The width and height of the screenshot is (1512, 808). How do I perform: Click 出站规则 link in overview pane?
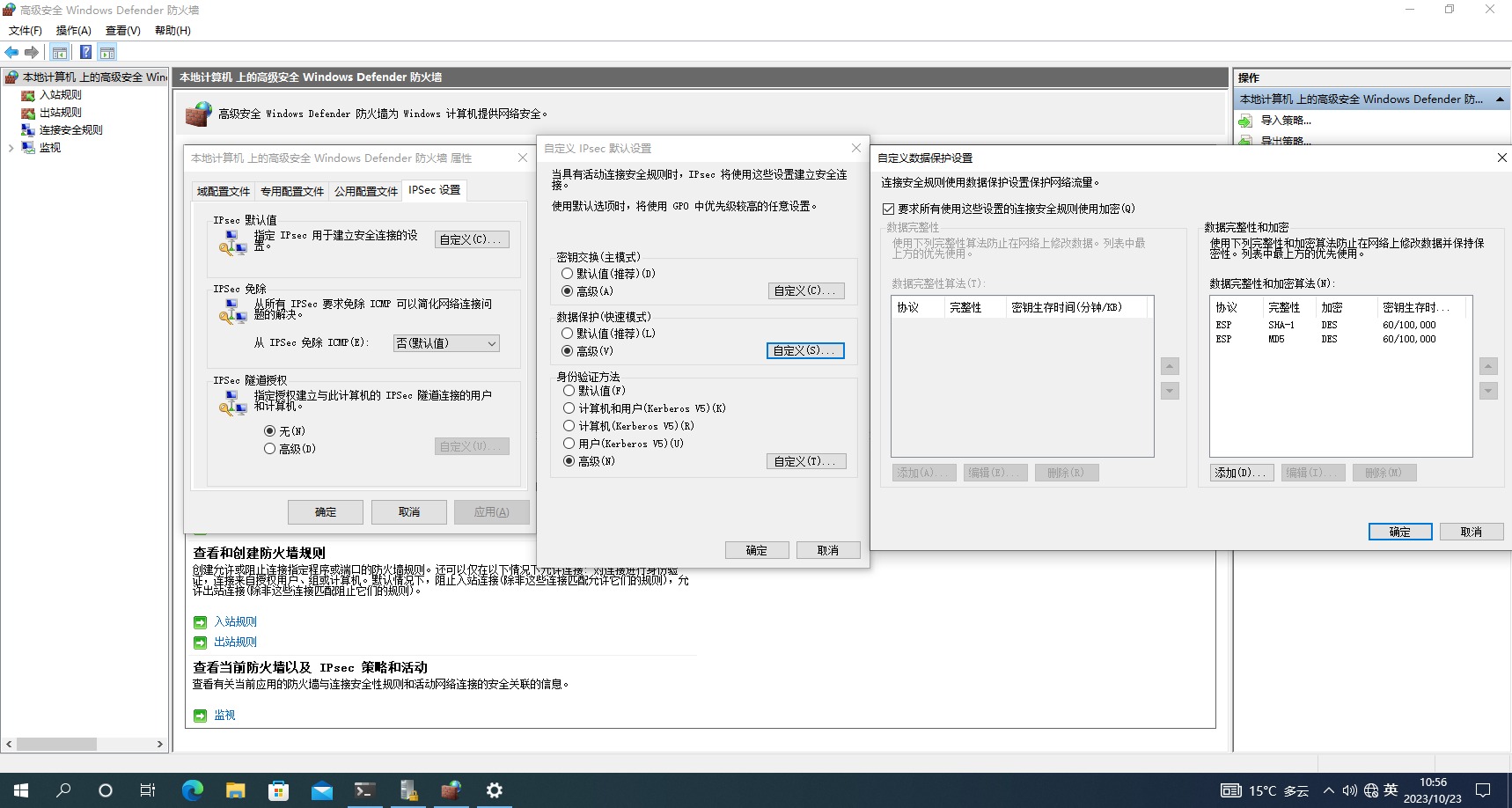pos(236,643)
